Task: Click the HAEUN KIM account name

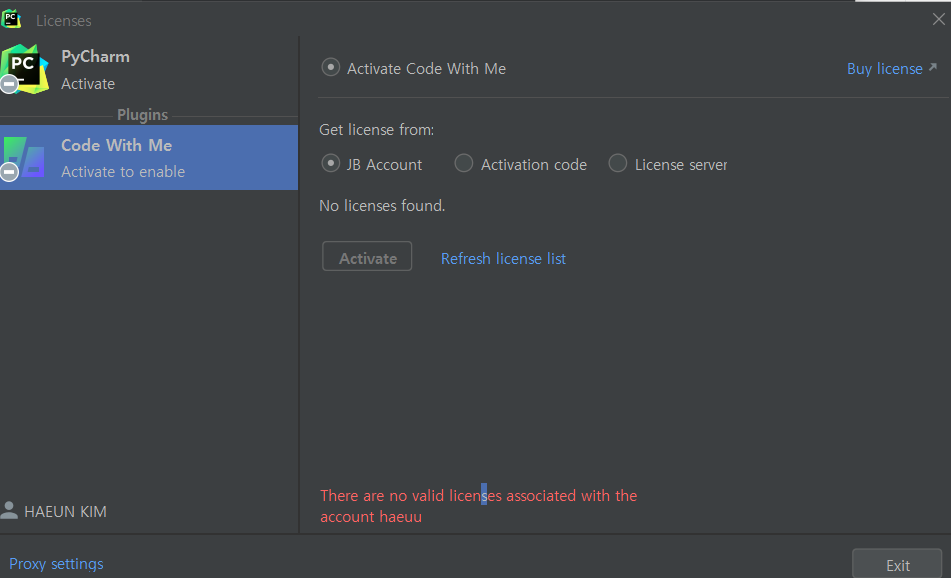Action: pyautogui.click(x=66, y=512)
